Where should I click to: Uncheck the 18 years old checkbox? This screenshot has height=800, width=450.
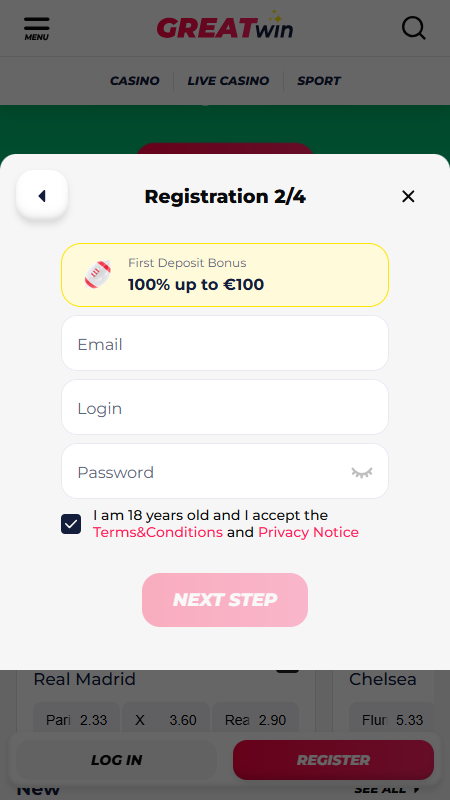click(x=71, y=524)
